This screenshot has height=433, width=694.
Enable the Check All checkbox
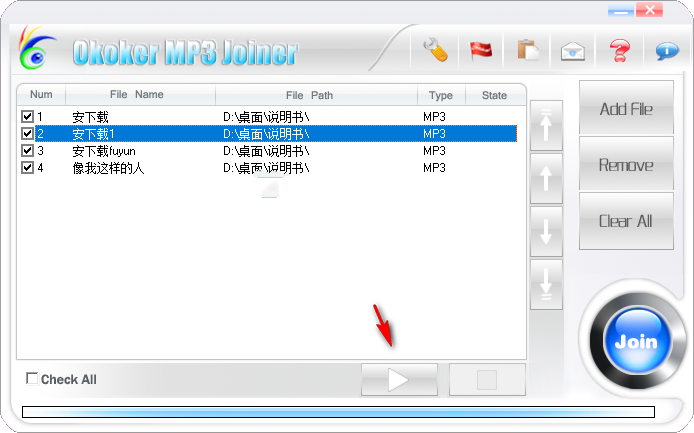(32, 379)
